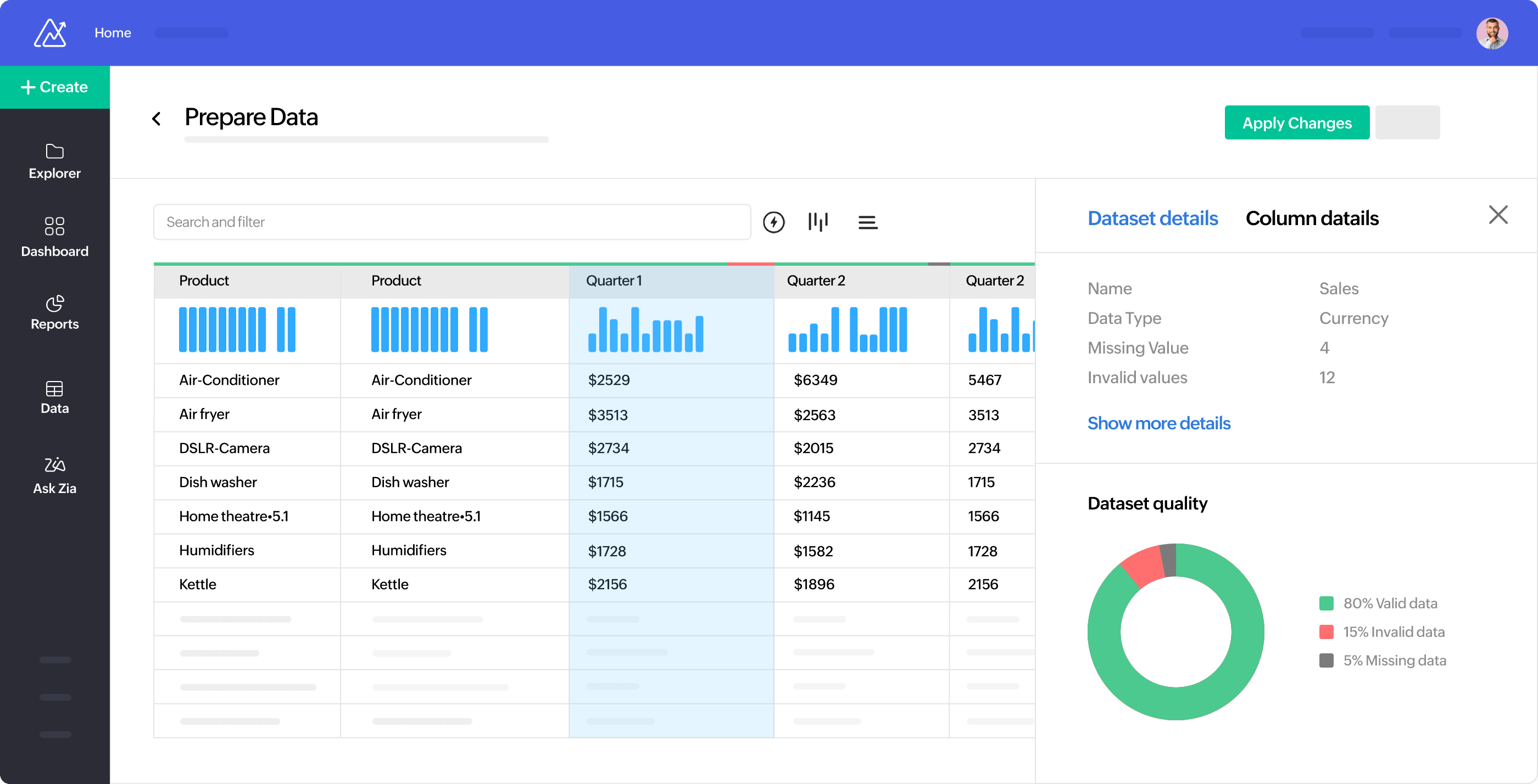Image resolution: width=1538 pixels, height=784 pixels.
Task: Click the Create button
Action: (54, 87)
